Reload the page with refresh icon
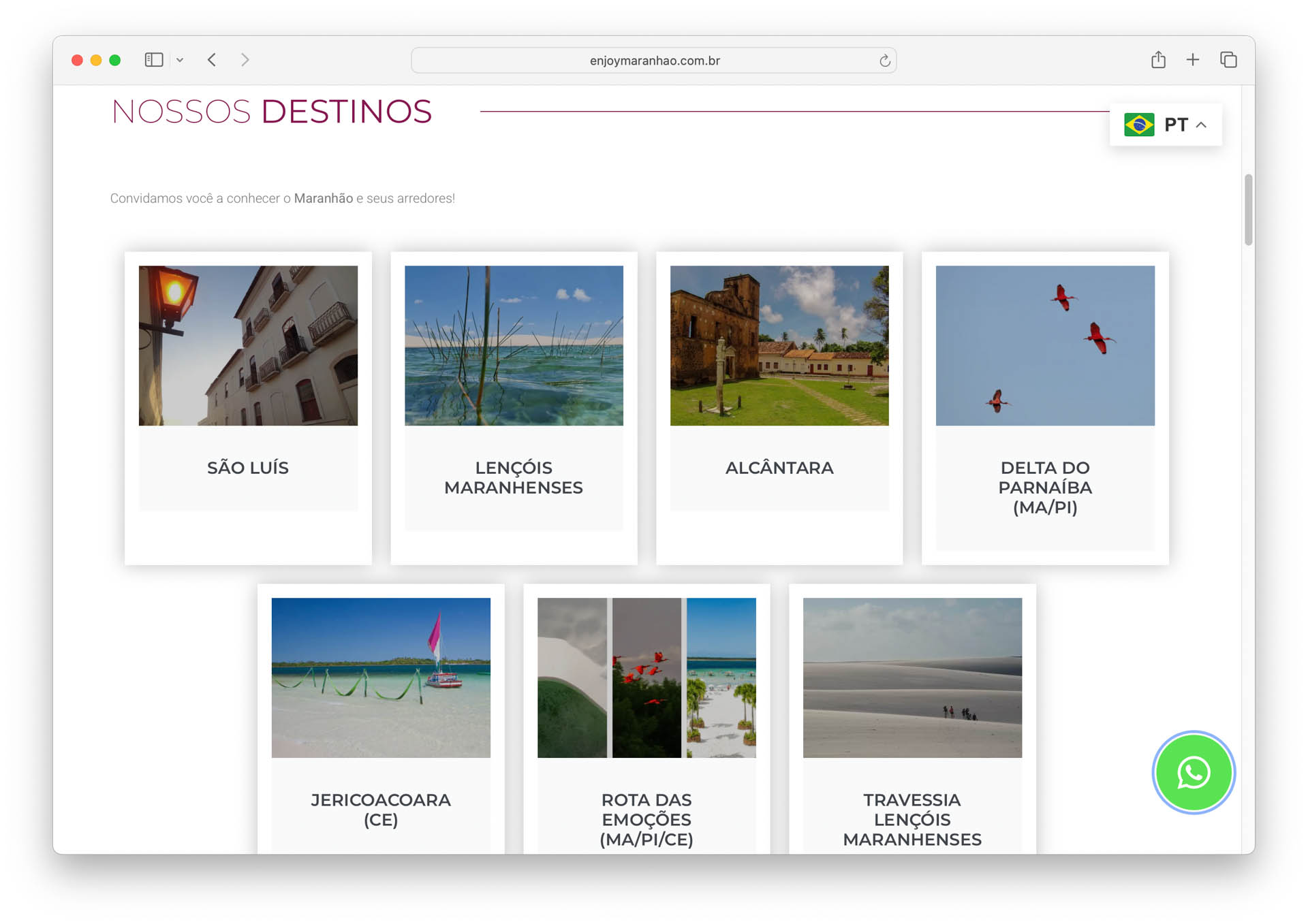 pos(884,61)
